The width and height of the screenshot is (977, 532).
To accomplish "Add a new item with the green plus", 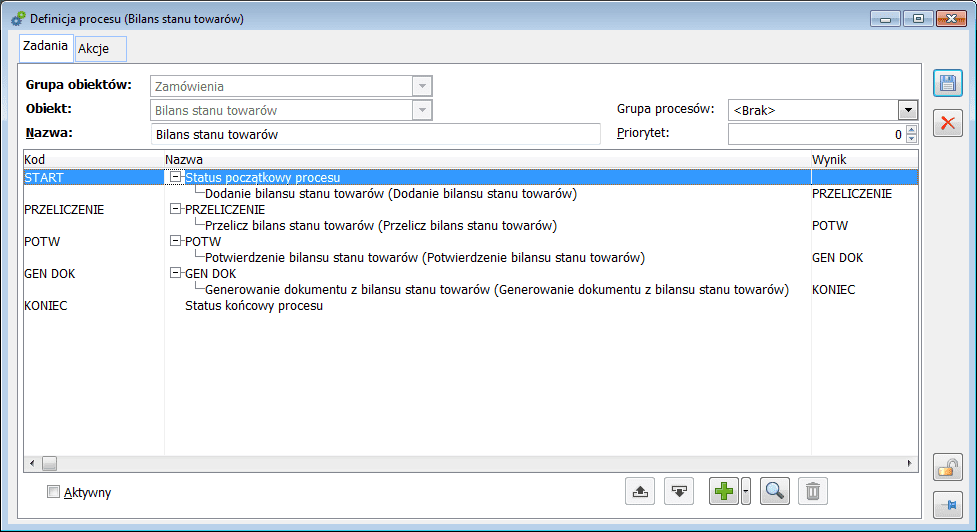I will (724, 492).
